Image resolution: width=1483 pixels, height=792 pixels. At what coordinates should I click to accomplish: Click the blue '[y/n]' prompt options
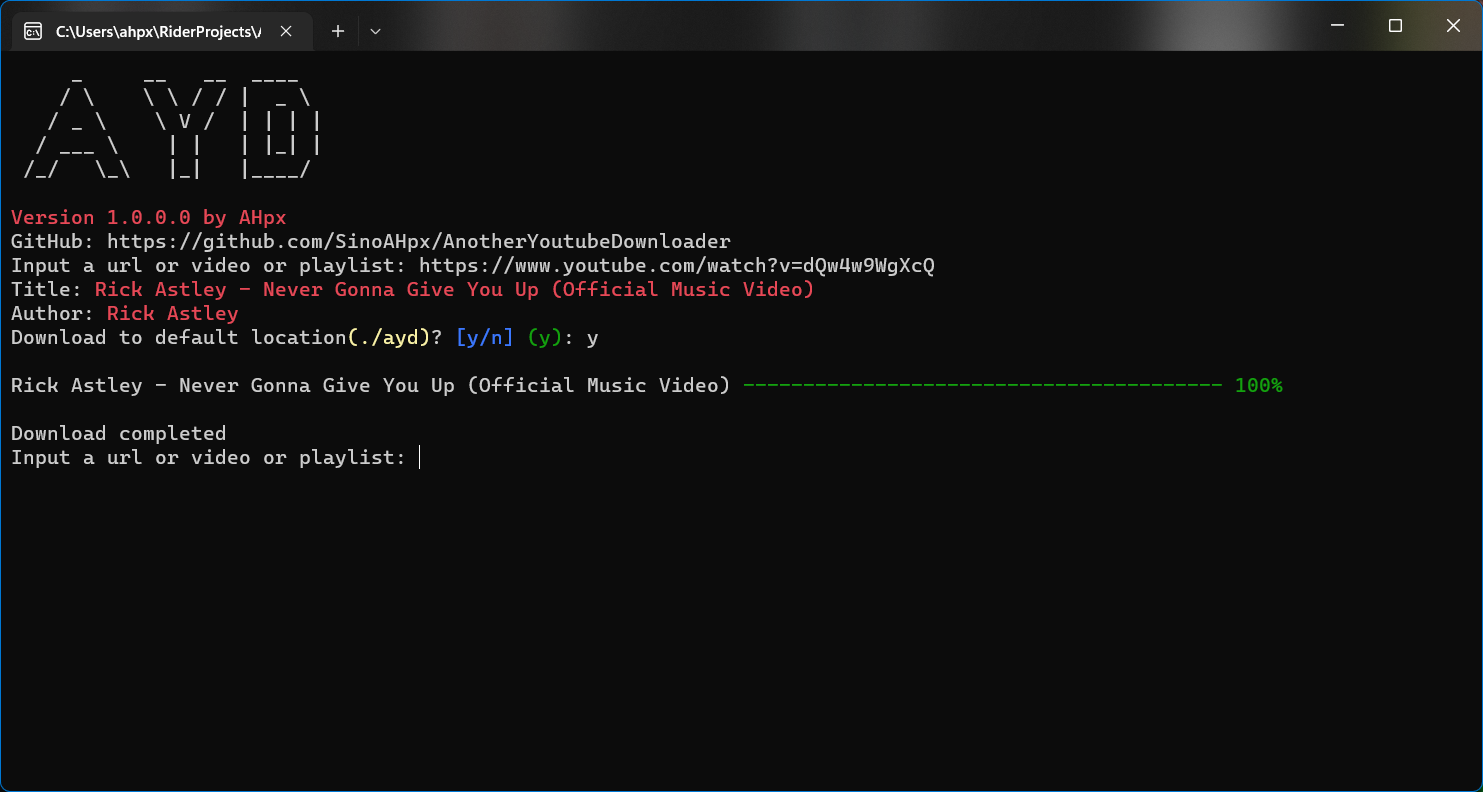(x=484, y=337)
